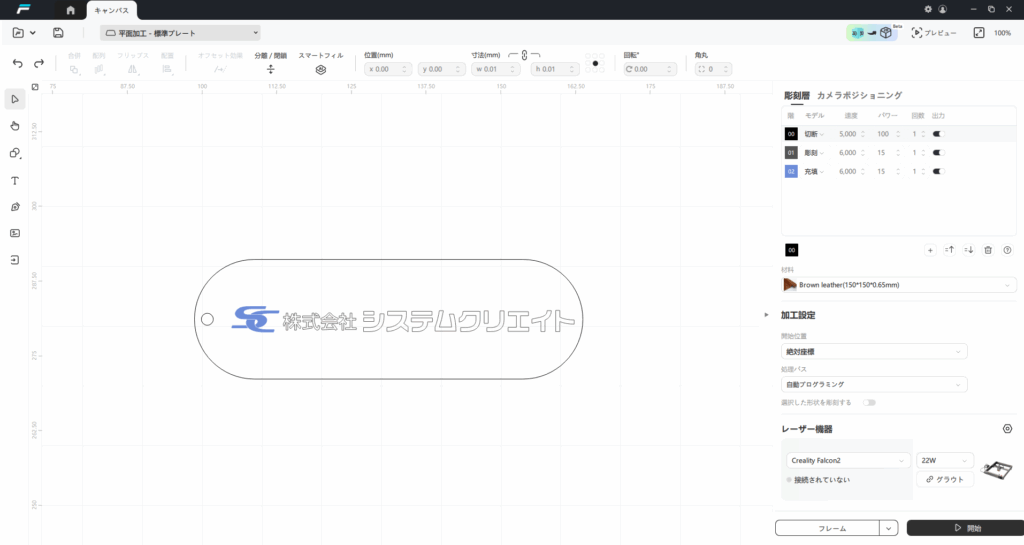Click the 3D cube Beta icon

click(x=886, y=33)
